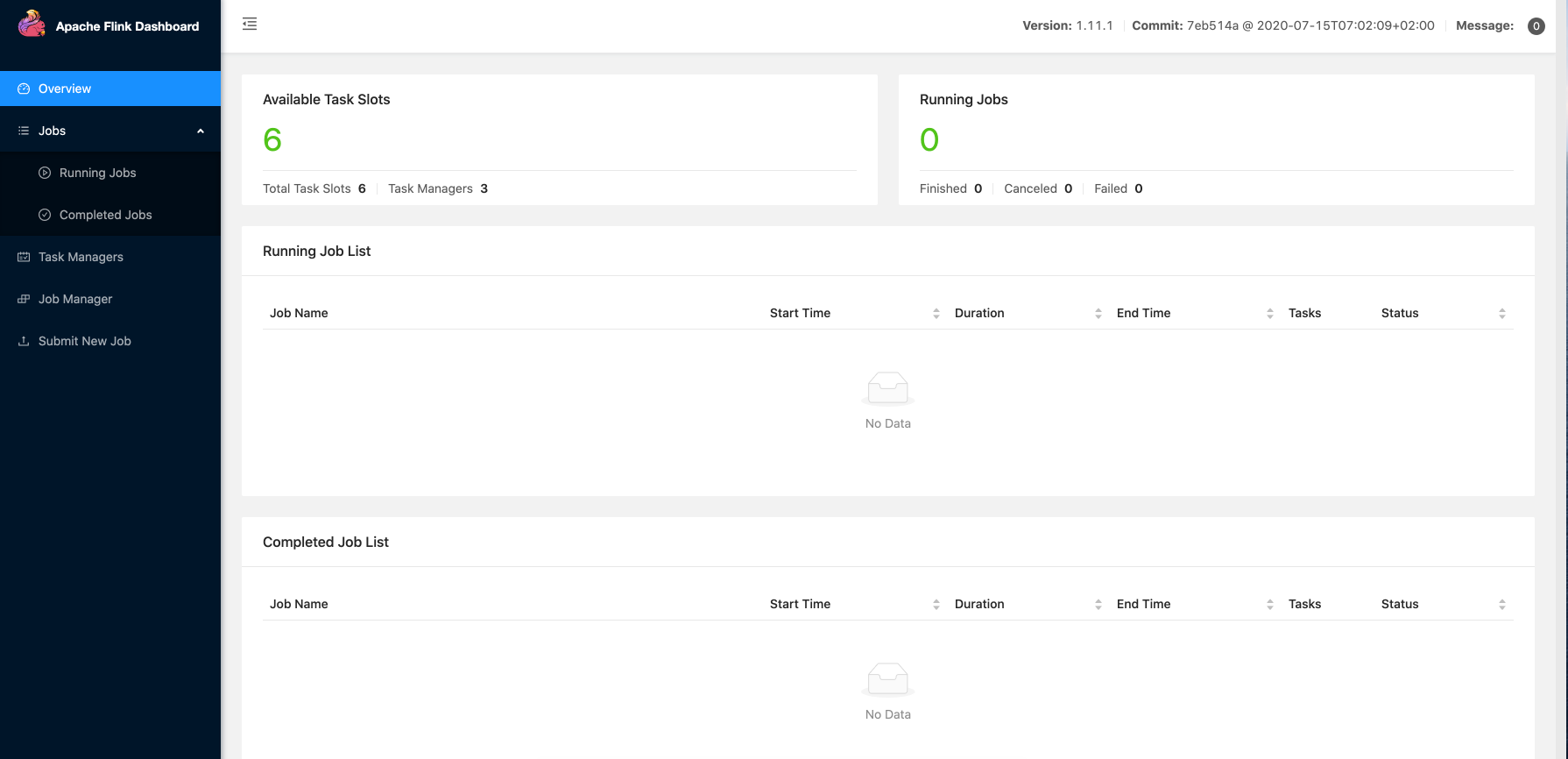Viewport: 1568px width, 759px height.
Task: Click the Message count badge
Action: pyautogui.click(x=1536, y=26)
